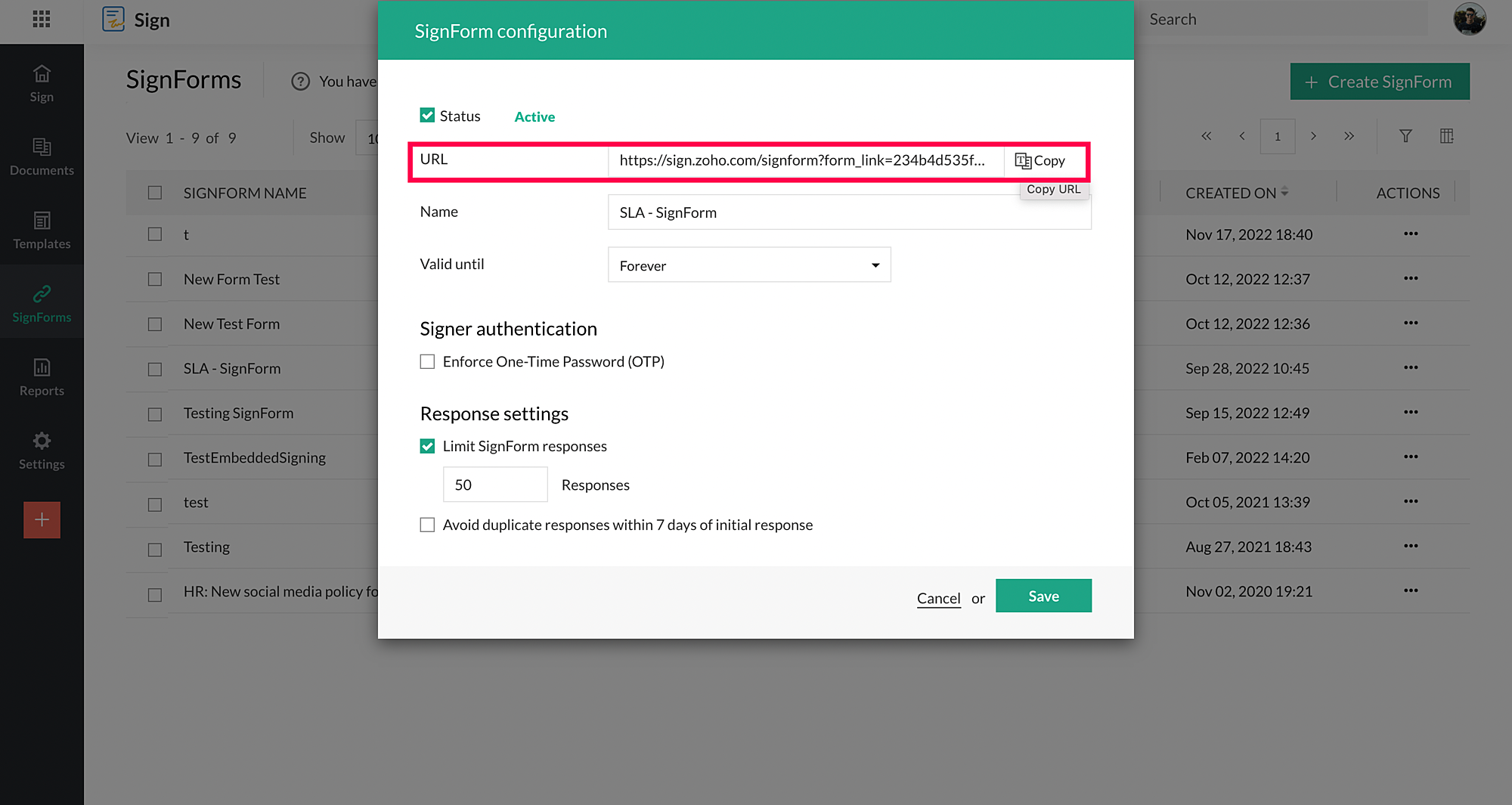Image resolution: width=1512 pixels, height=805 pixels.
Task: Go to next page of list
Action: [x=1313, y=136]
